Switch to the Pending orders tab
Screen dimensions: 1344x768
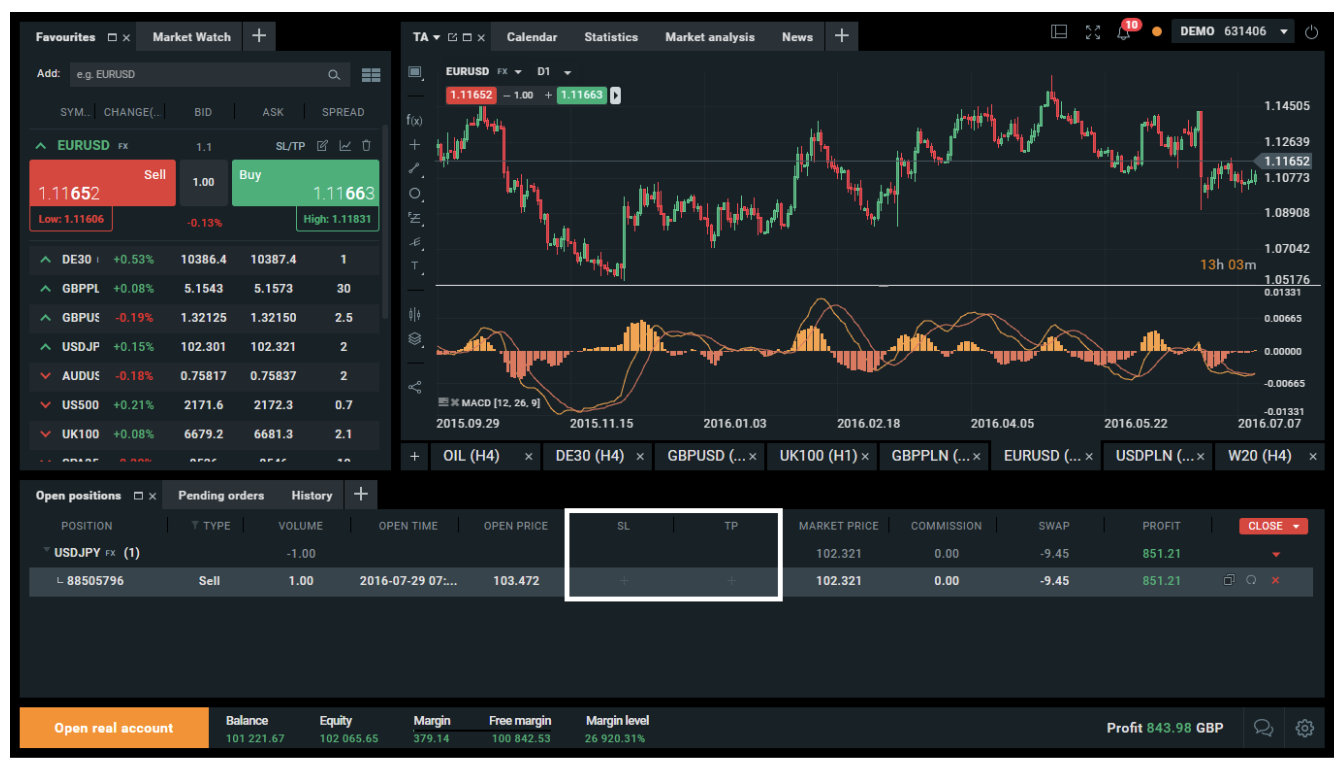tap(221, 495)
